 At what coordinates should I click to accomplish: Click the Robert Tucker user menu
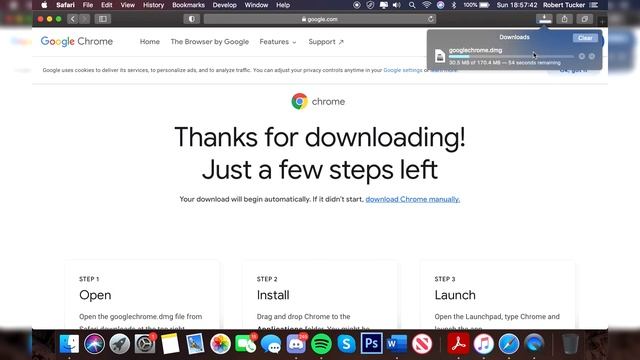(x=564, y=5)
